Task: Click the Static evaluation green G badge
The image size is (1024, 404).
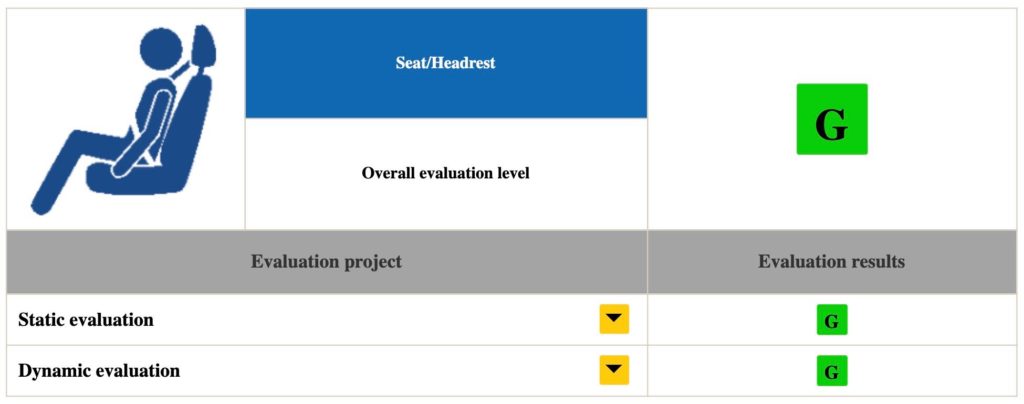Action: click(831, 320)
